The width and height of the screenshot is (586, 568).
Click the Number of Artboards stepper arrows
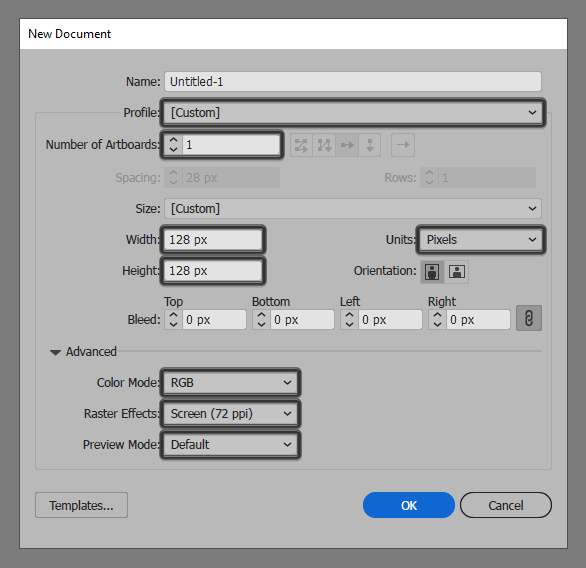173,145
